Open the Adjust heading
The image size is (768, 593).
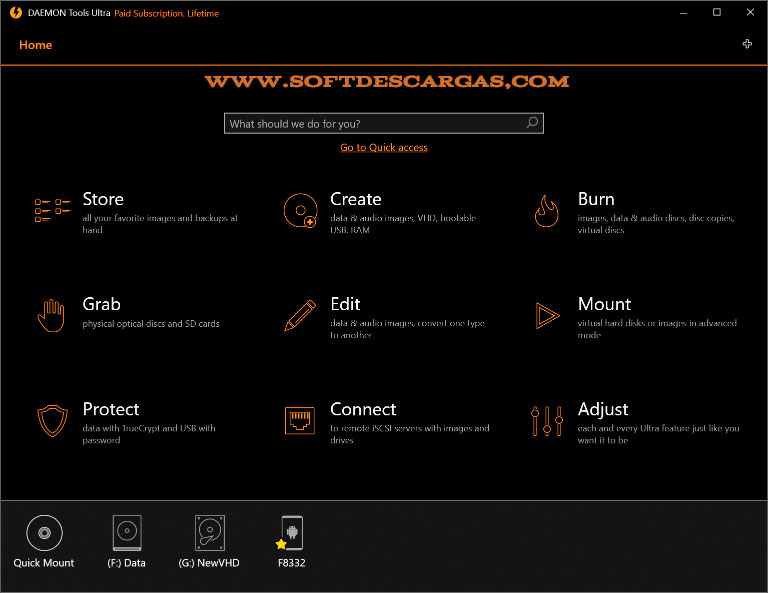(603, 409)
